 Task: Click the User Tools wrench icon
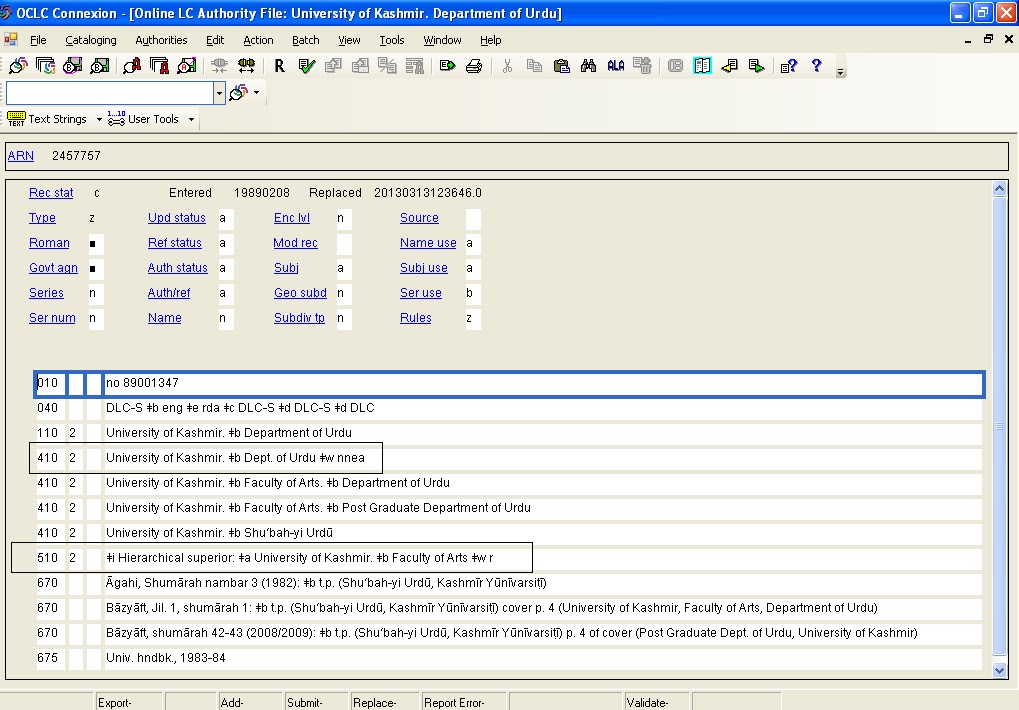[x=116, y=119]
